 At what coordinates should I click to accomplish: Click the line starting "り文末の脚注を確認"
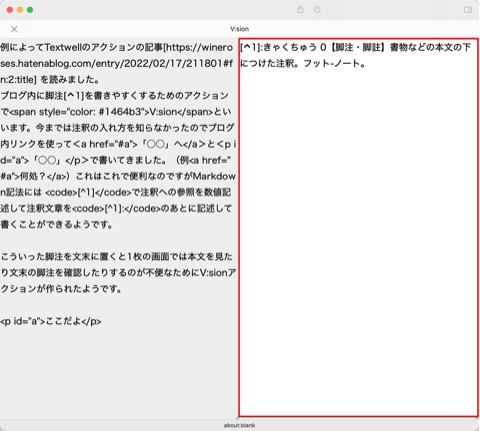118,273
